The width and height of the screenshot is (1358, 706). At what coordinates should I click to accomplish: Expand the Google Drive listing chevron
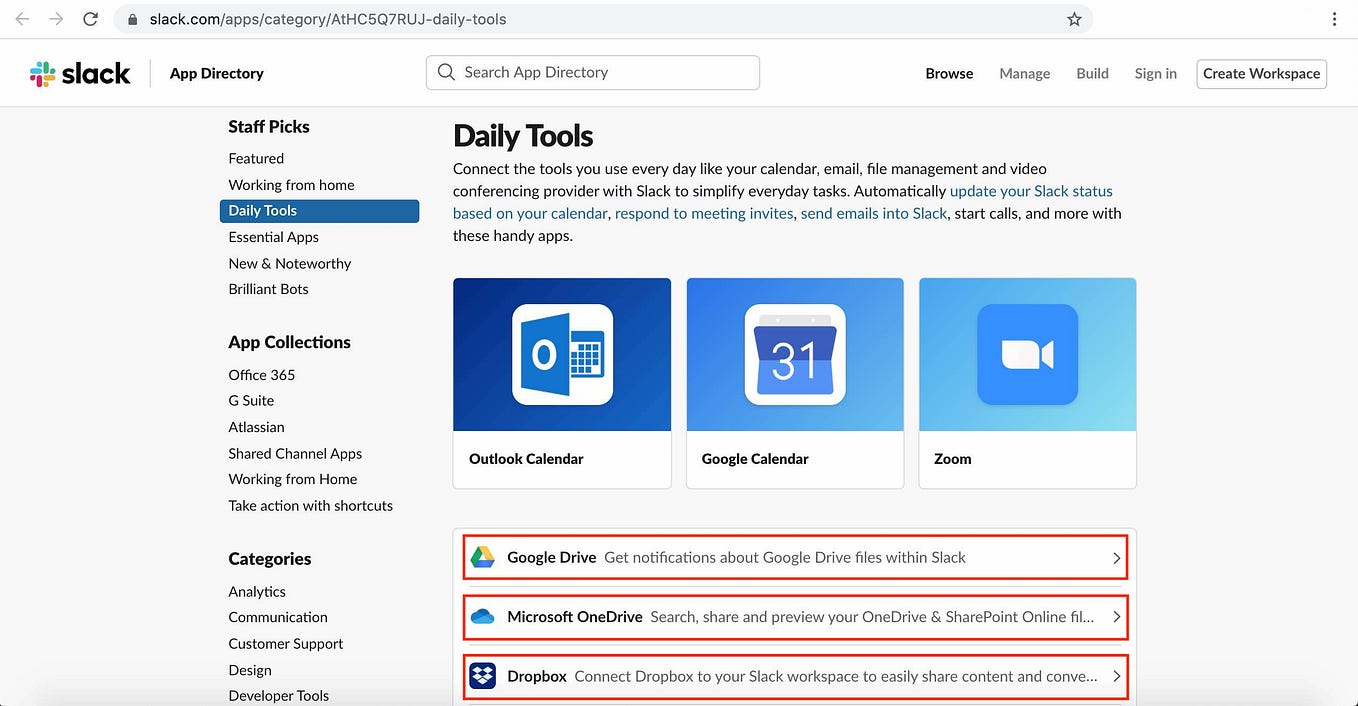click(1117, 557)
